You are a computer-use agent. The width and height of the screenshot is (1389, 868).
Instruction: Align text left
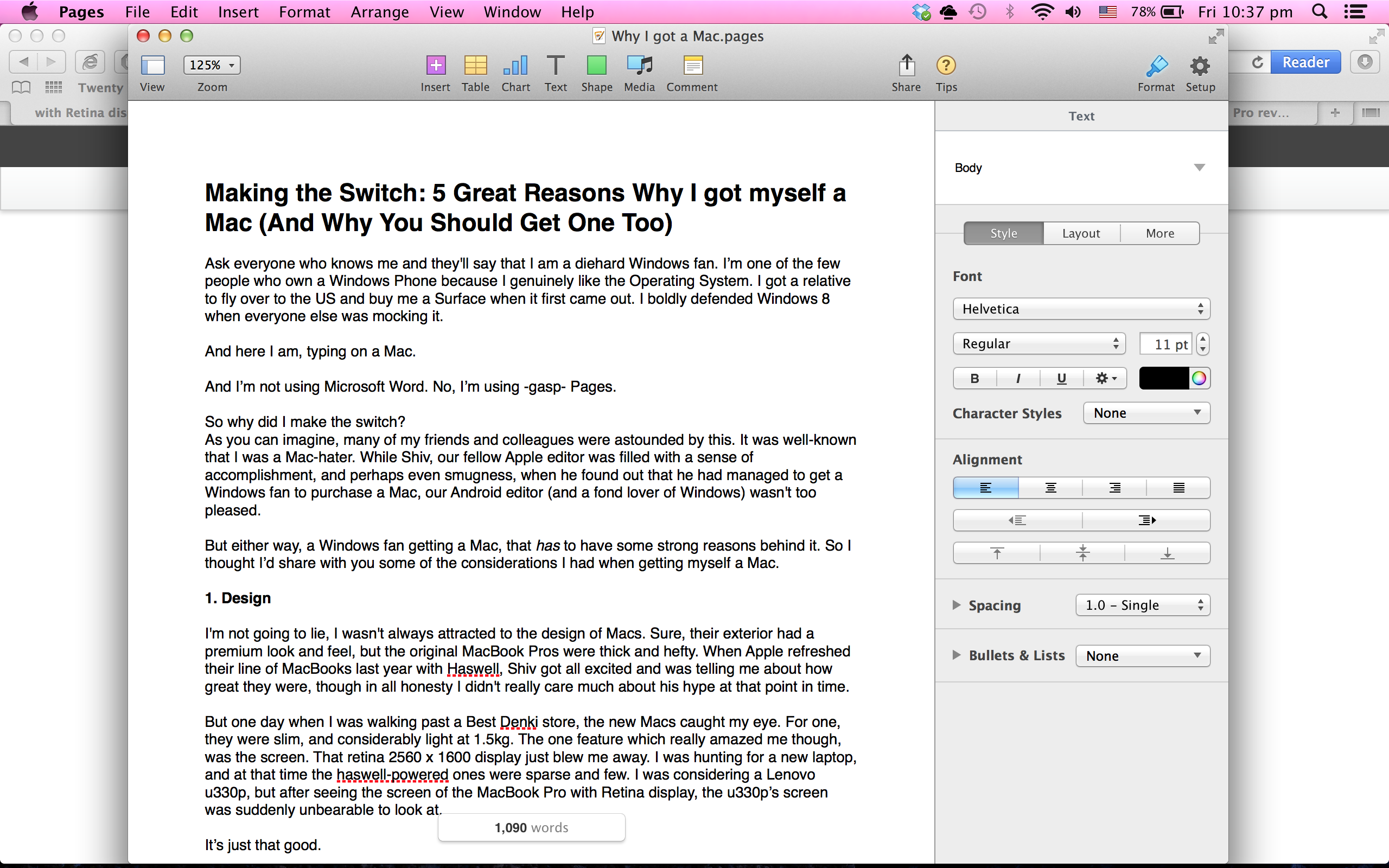[x=985, y=488]
